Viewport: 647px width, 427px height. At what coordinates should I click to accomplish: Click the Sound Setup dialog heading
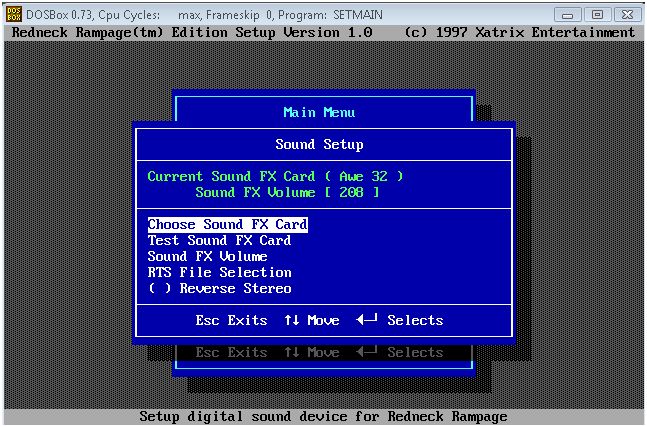(319, 144)
